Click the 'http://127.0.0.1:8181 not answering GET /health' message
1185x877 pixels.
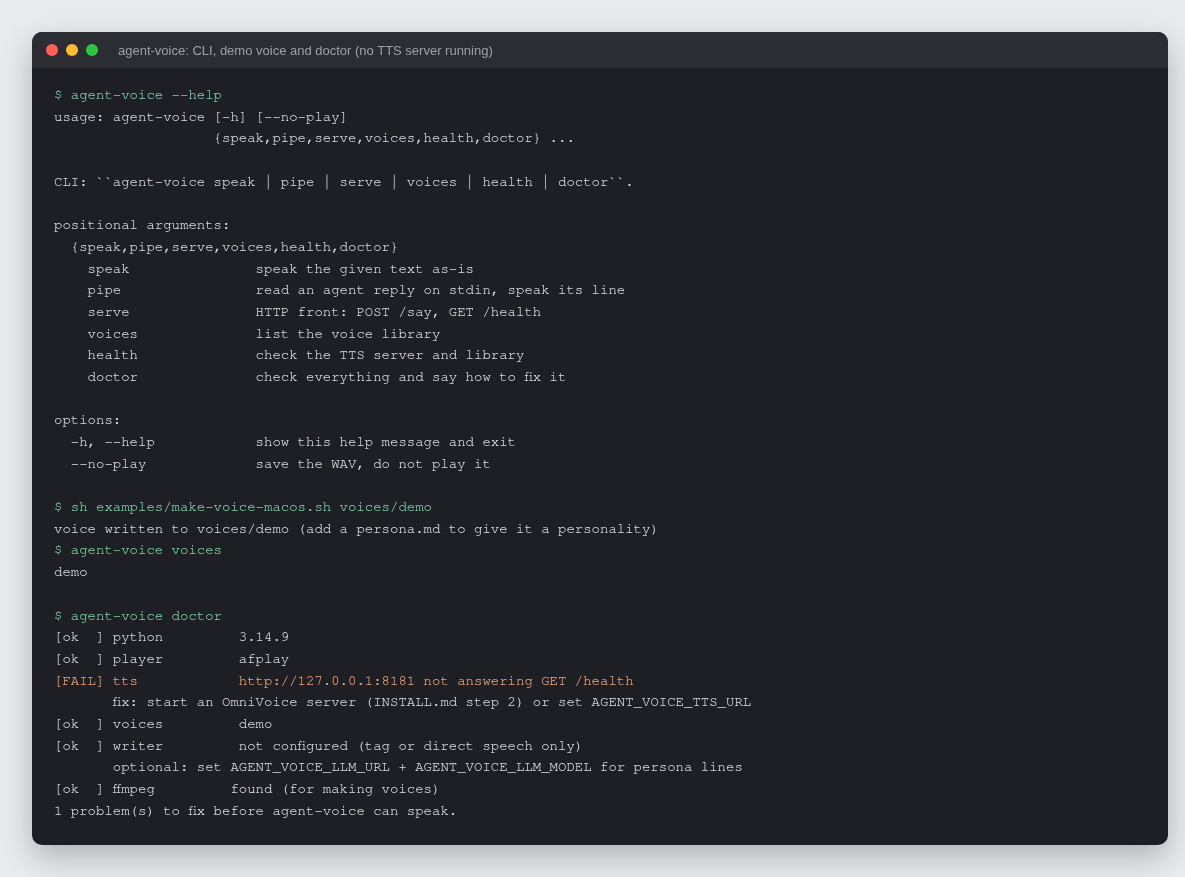(436, 681)
